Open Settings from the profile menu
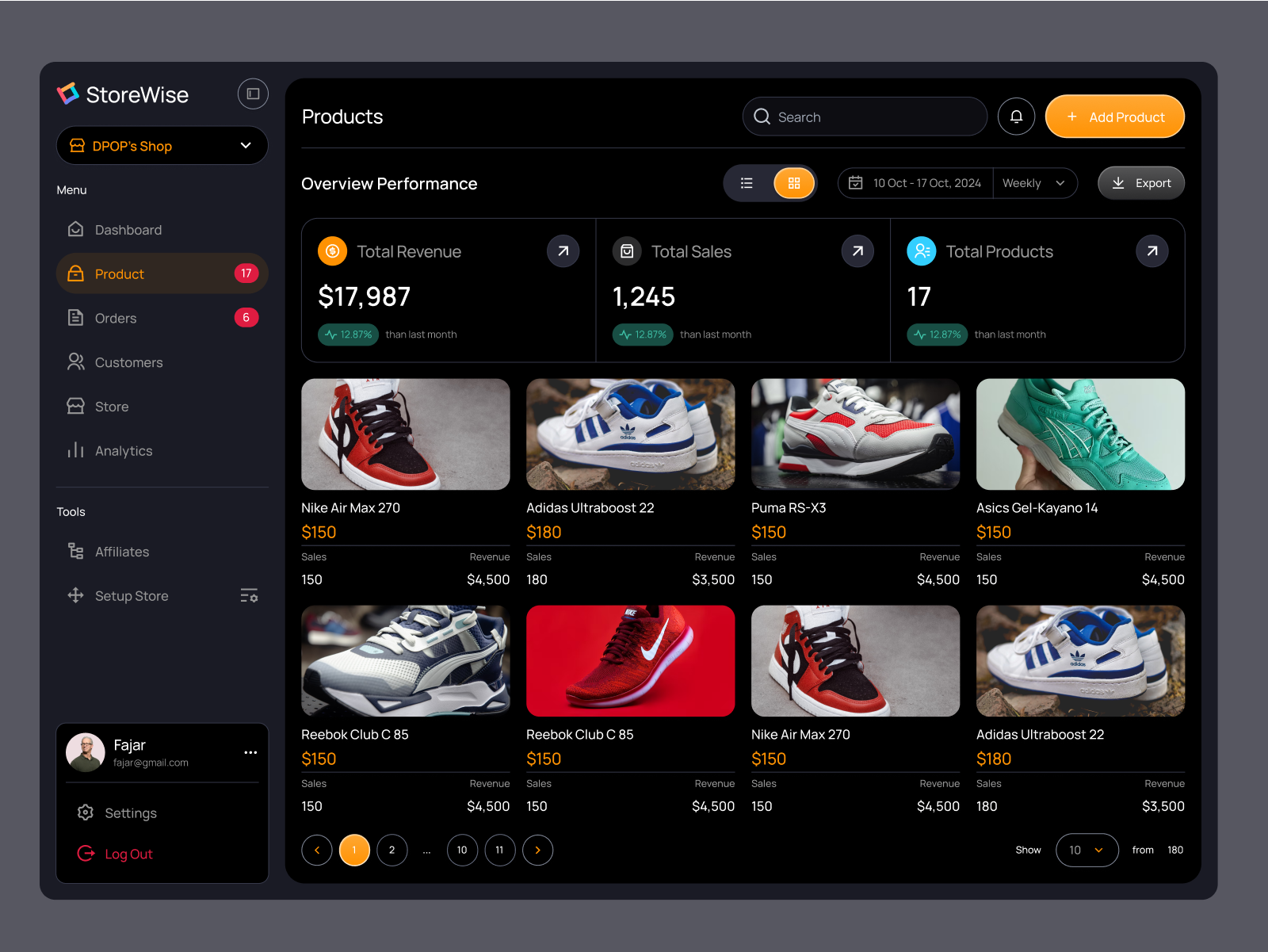Viewport: 1268px width, 952px height. 131,812
